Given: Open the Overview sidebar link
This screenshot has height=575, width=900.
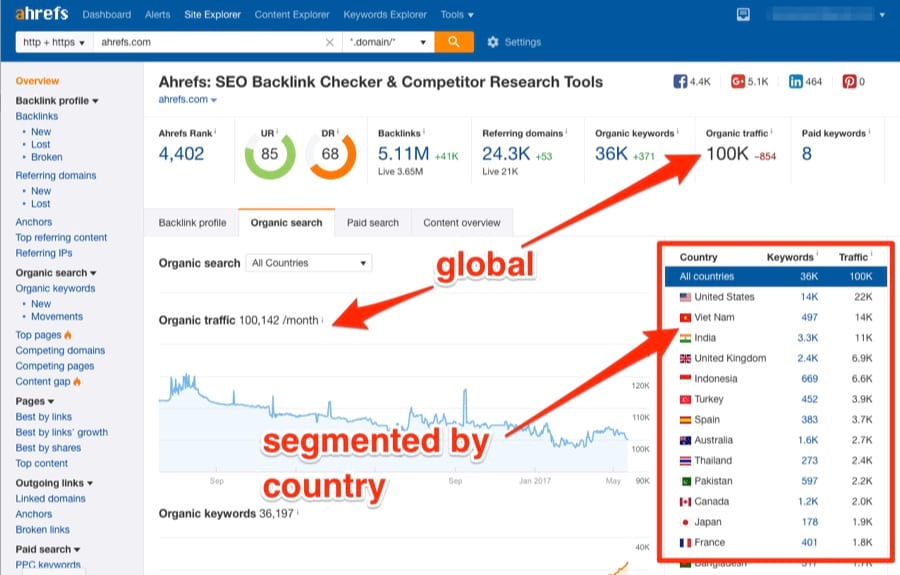Looking at the screenshot, I should (x=37, y=81).
